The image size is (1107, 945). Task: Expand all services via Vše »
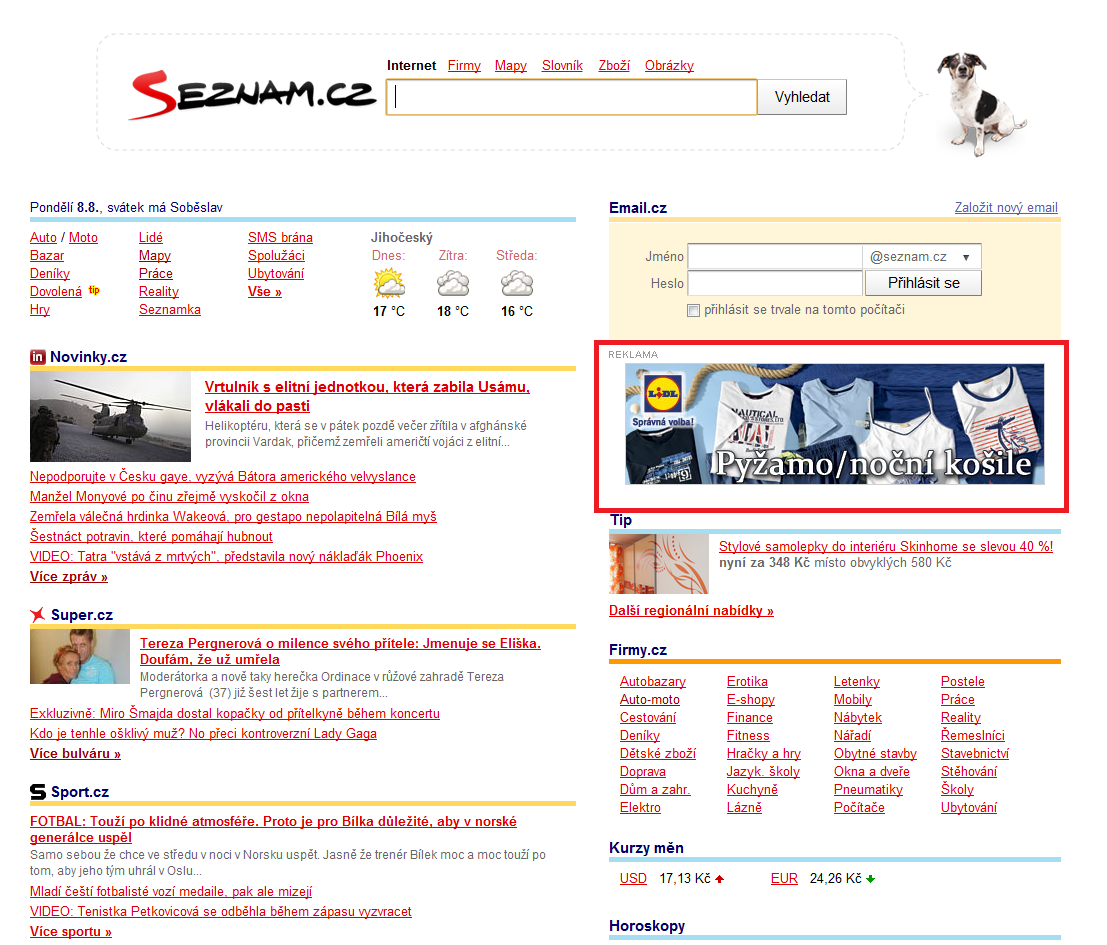(265, 291)
